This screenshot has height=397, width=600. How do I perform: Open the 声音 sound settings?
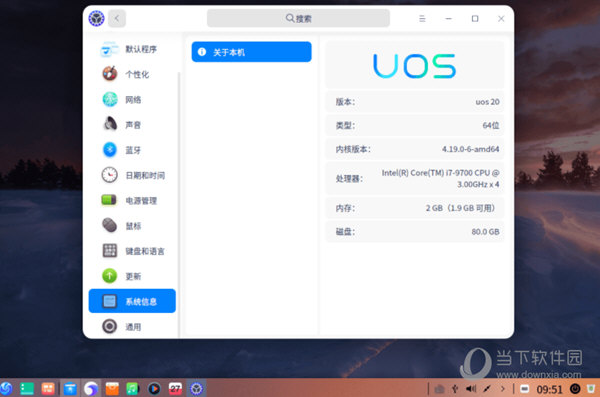[x=132, y=125]
